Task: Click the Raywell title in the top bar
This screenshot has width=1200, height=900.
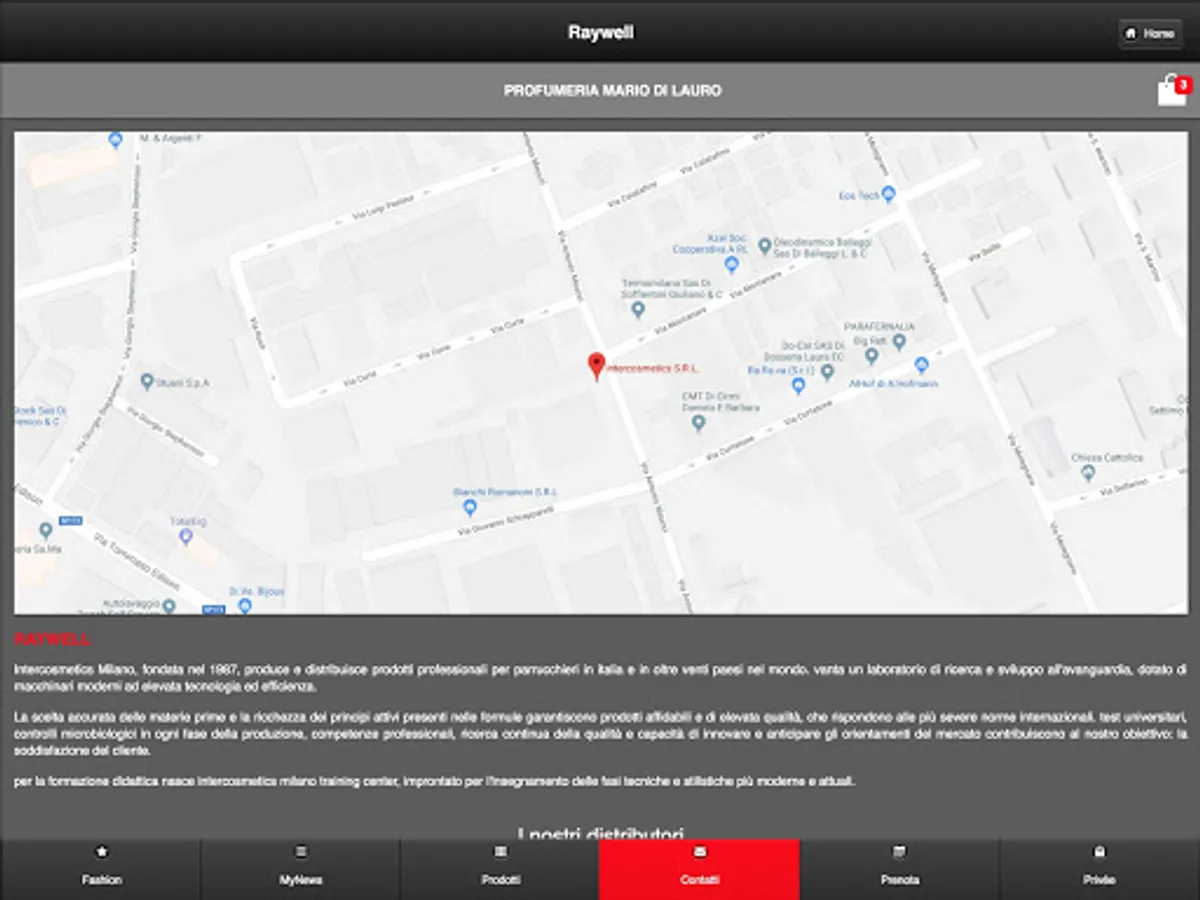Action: tap(600, 32)
